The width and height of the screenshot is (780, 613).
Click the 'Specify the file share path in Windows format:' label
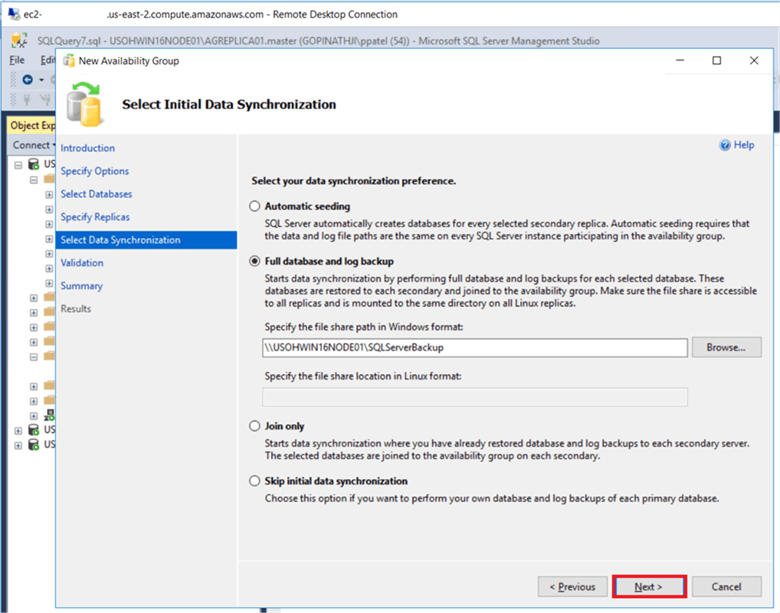(364, 327)
